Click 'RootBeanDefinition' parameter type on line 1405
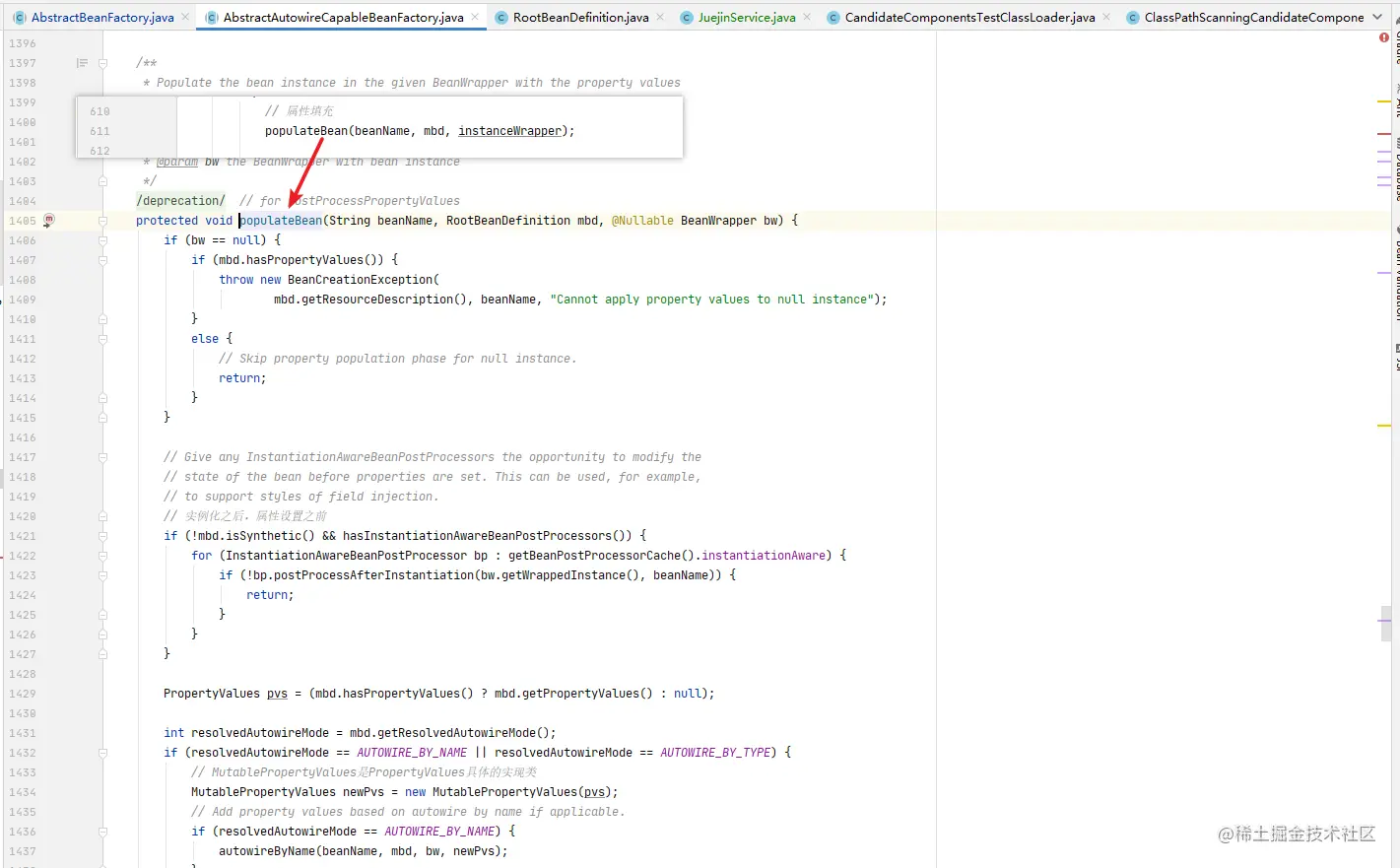Screen dimensions: 1400x868 tap(508, 221)
